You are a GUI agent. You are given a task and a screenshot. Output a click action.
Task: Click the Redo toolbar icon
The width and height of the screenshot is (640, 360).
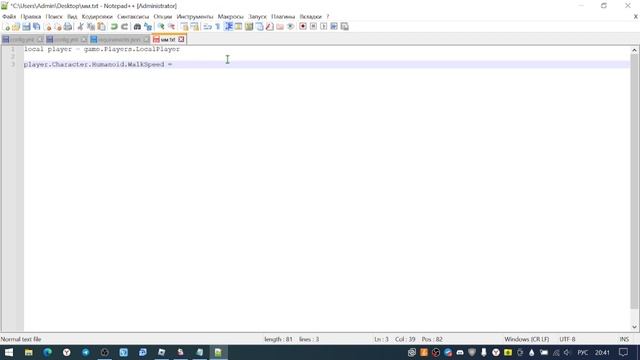tap(124, 27)
